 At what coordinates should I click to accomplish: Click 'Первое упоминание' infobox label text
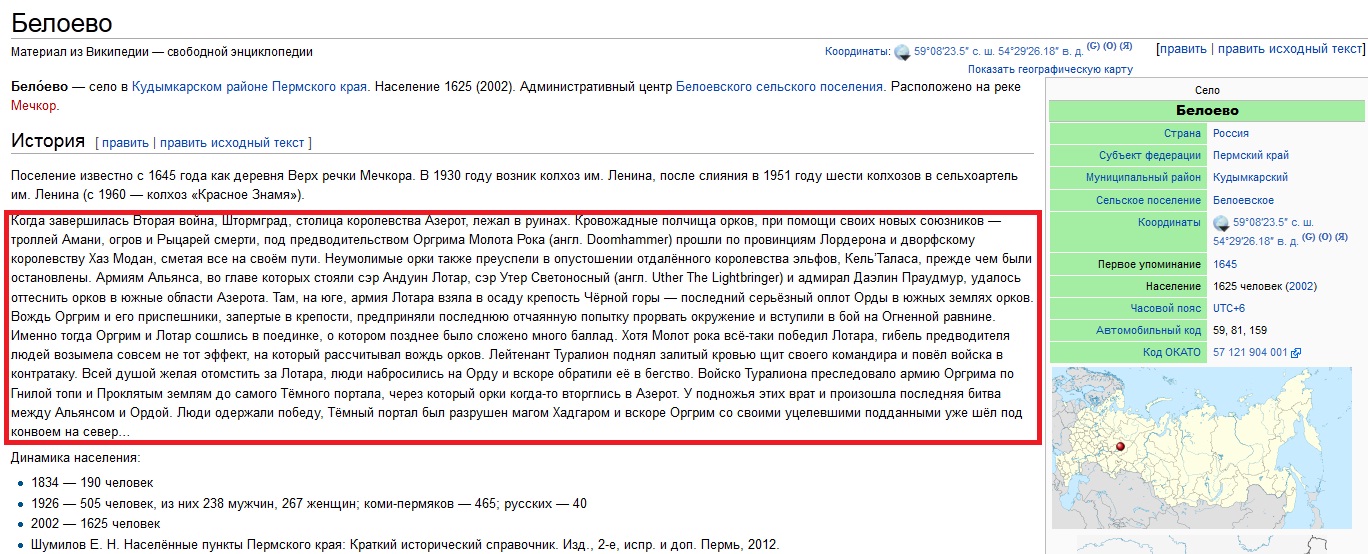click(x=1150, y=264)
